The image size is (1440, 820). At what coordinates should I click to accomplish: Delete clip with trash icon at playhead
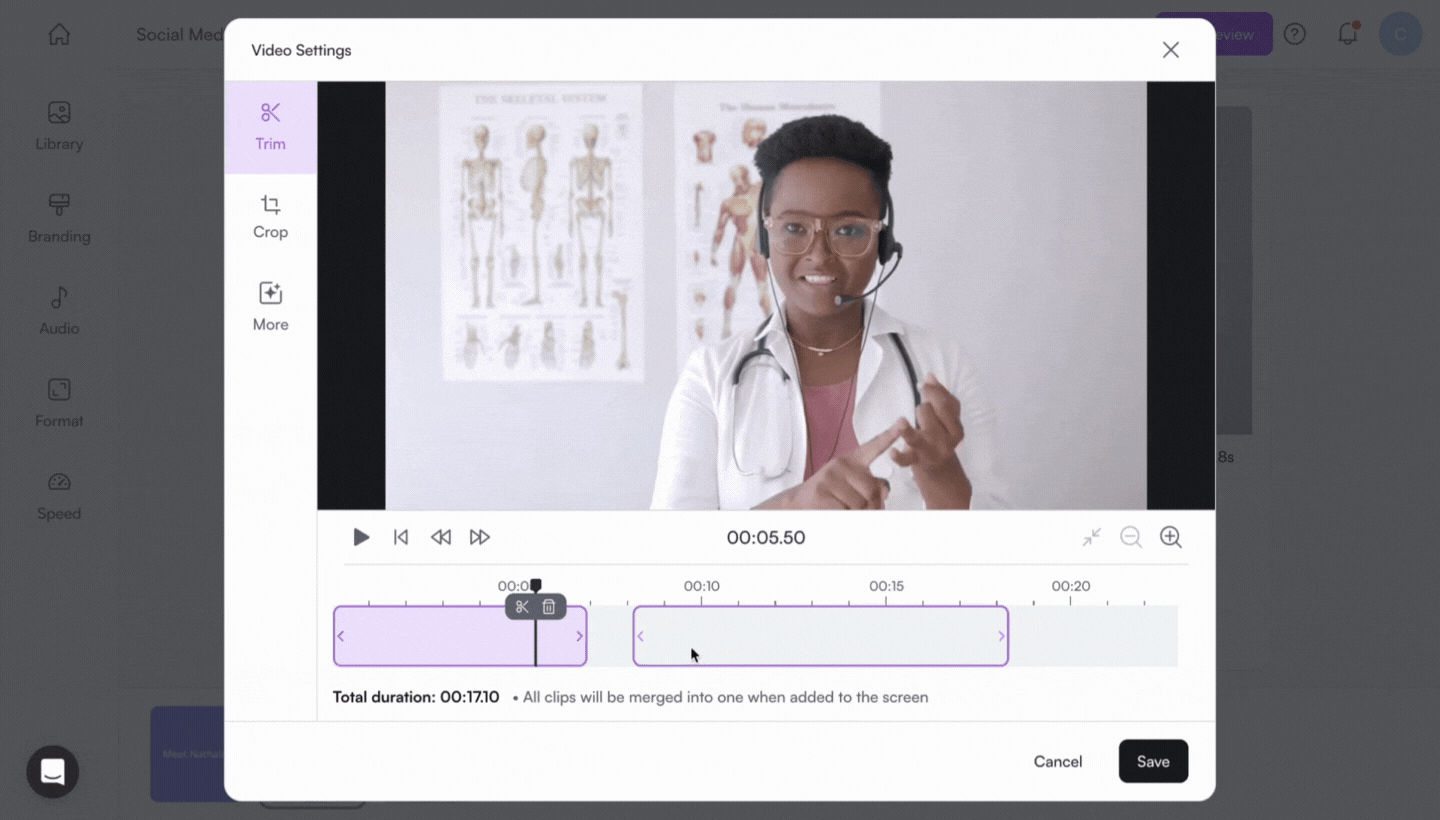(549, 607)
